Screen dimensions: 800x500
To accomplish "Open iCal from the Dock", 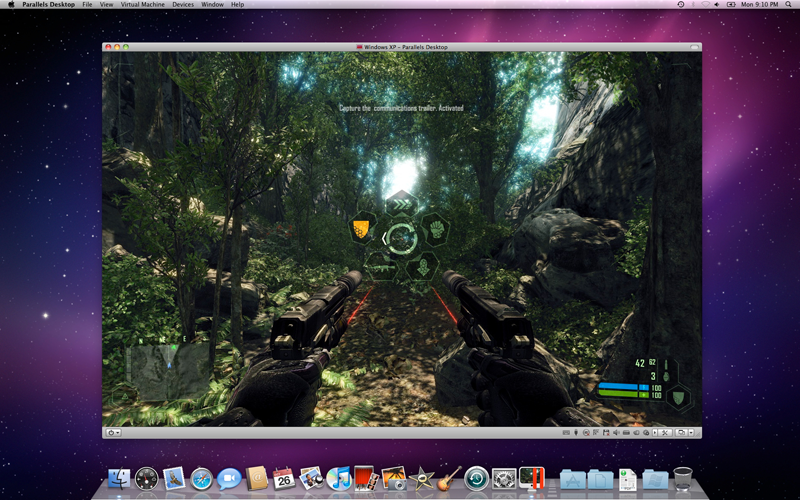I will pos(284,479).
